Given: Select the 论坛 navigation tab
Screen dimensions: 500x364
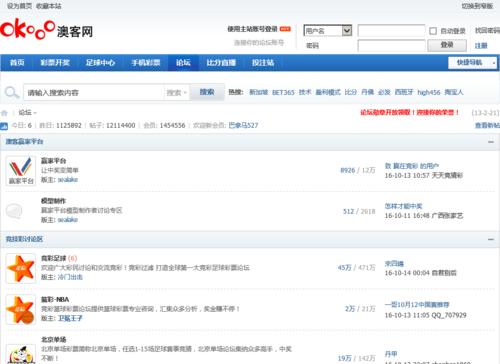Looking at the screenshot, I should pos(183,62).
